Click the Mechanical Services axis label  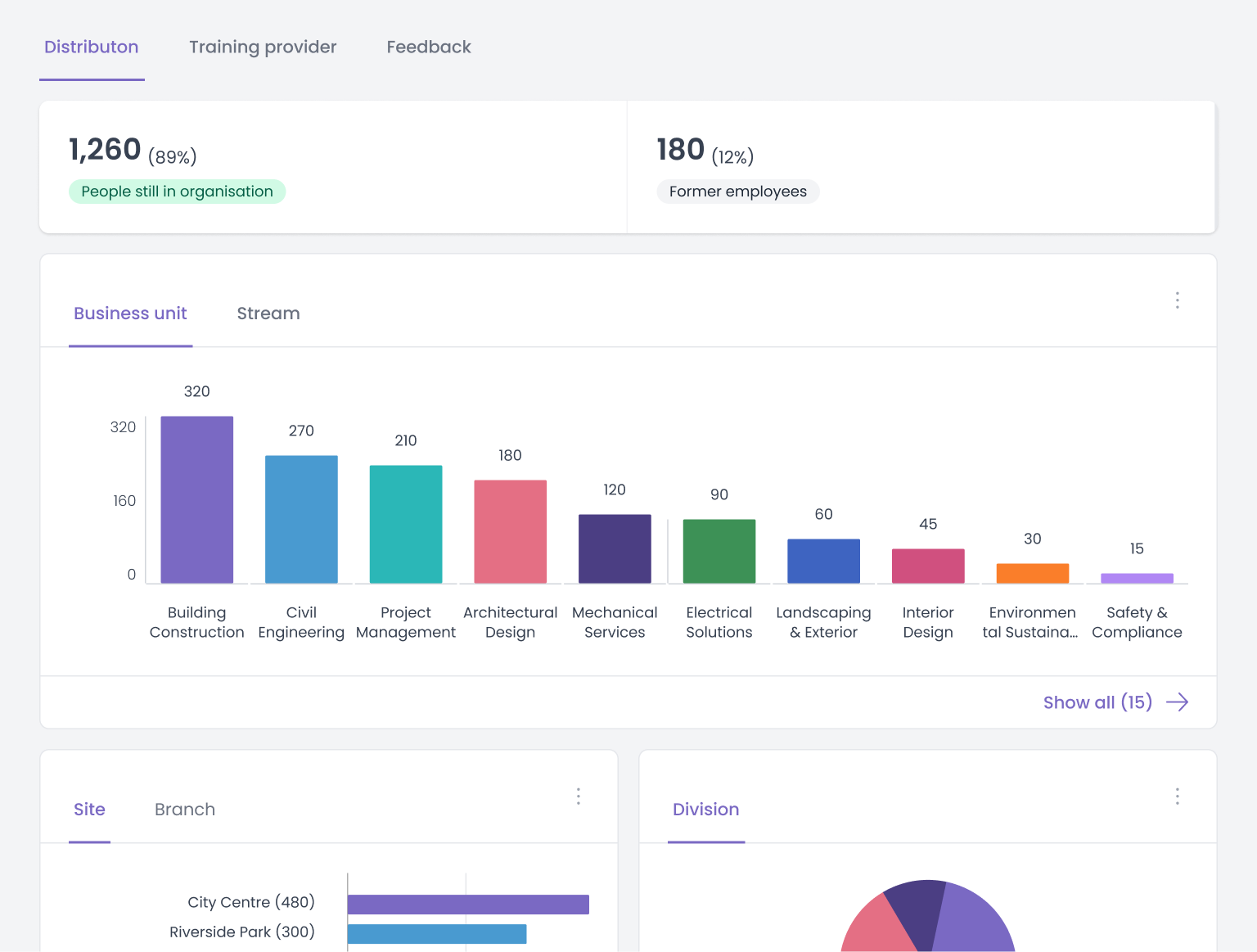pos(615,622)
